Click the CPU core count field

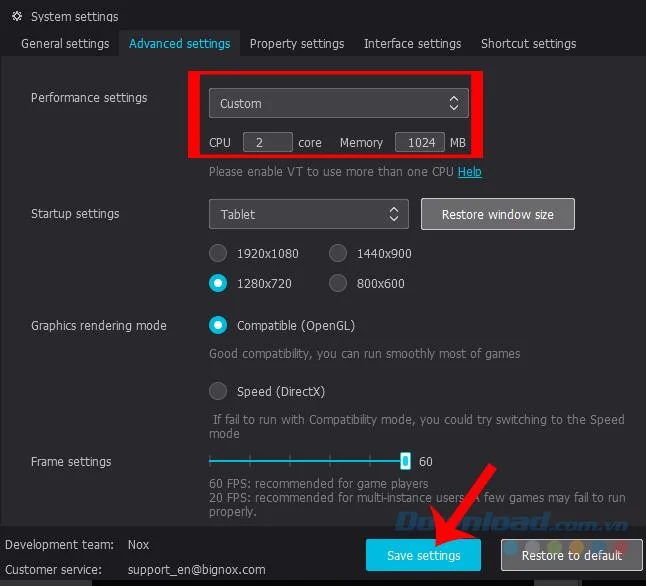[x=268, y=142]
